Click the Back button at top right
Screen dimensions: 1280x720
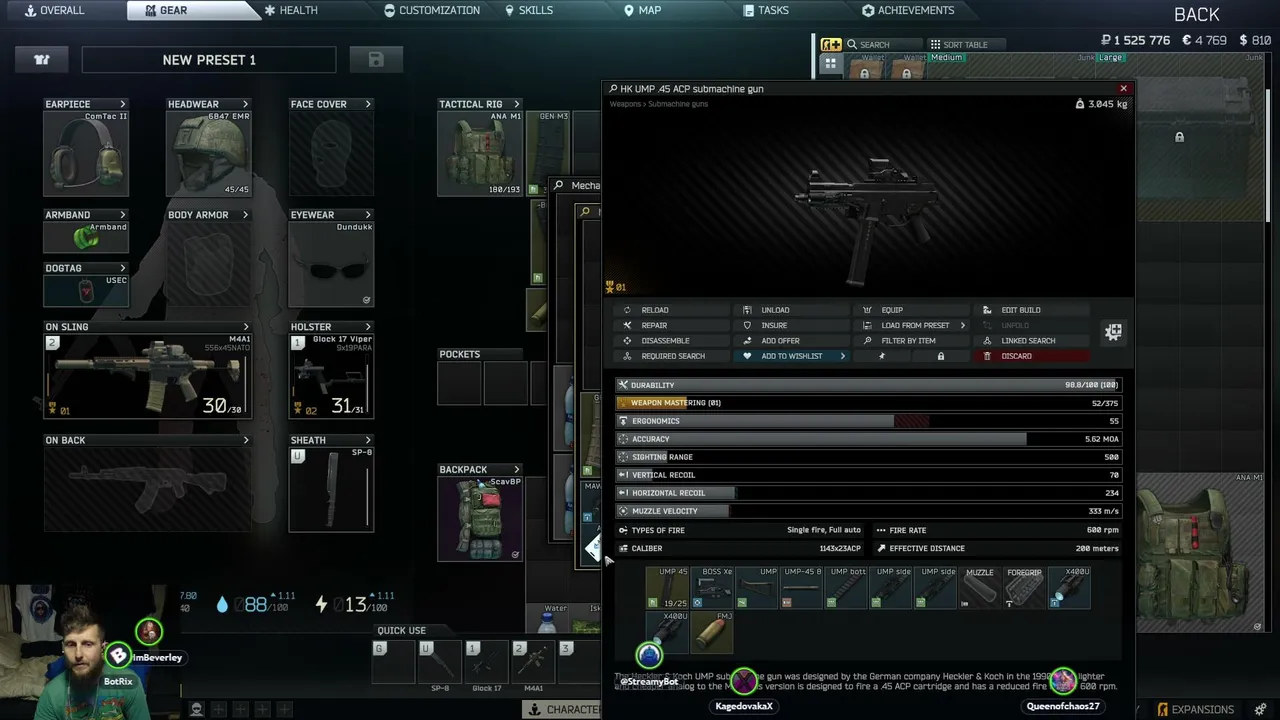tap(1197, 14)
